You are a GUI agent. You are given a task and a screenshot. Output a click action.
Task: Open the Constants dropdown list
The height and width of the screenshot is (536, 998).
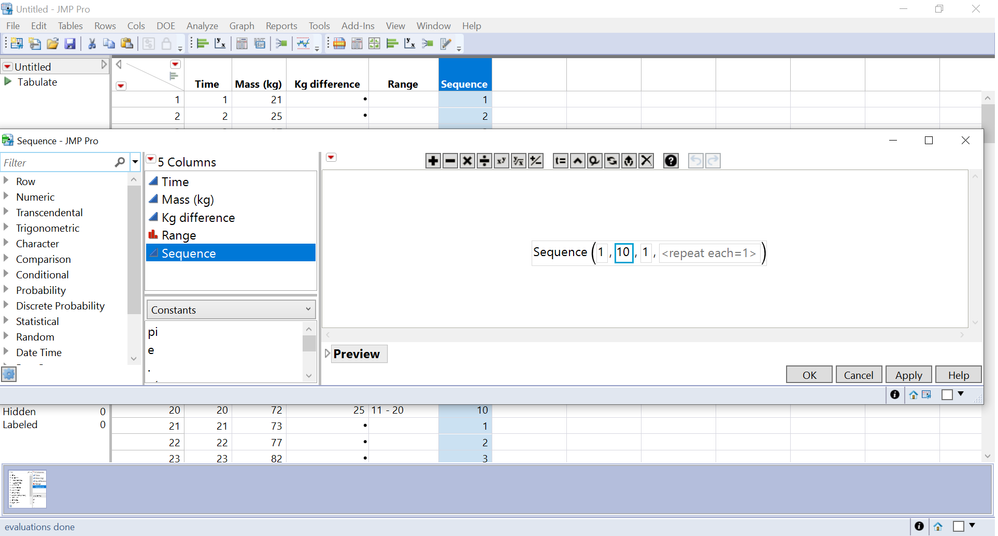click(x=231, y=310)
